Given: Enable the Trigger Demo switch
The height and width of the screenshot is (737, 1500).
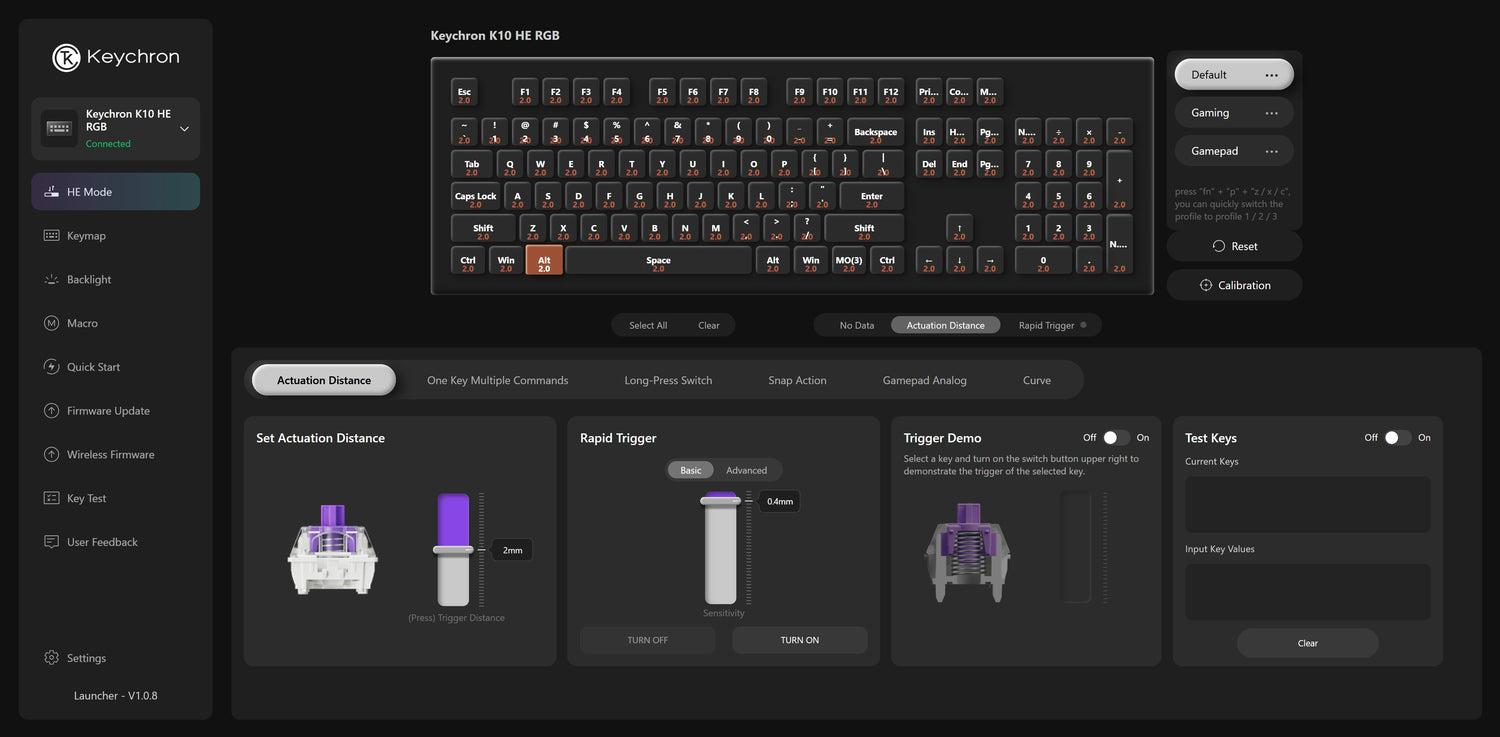Looking at the screenshot, I should click(x=1116, y=438).
